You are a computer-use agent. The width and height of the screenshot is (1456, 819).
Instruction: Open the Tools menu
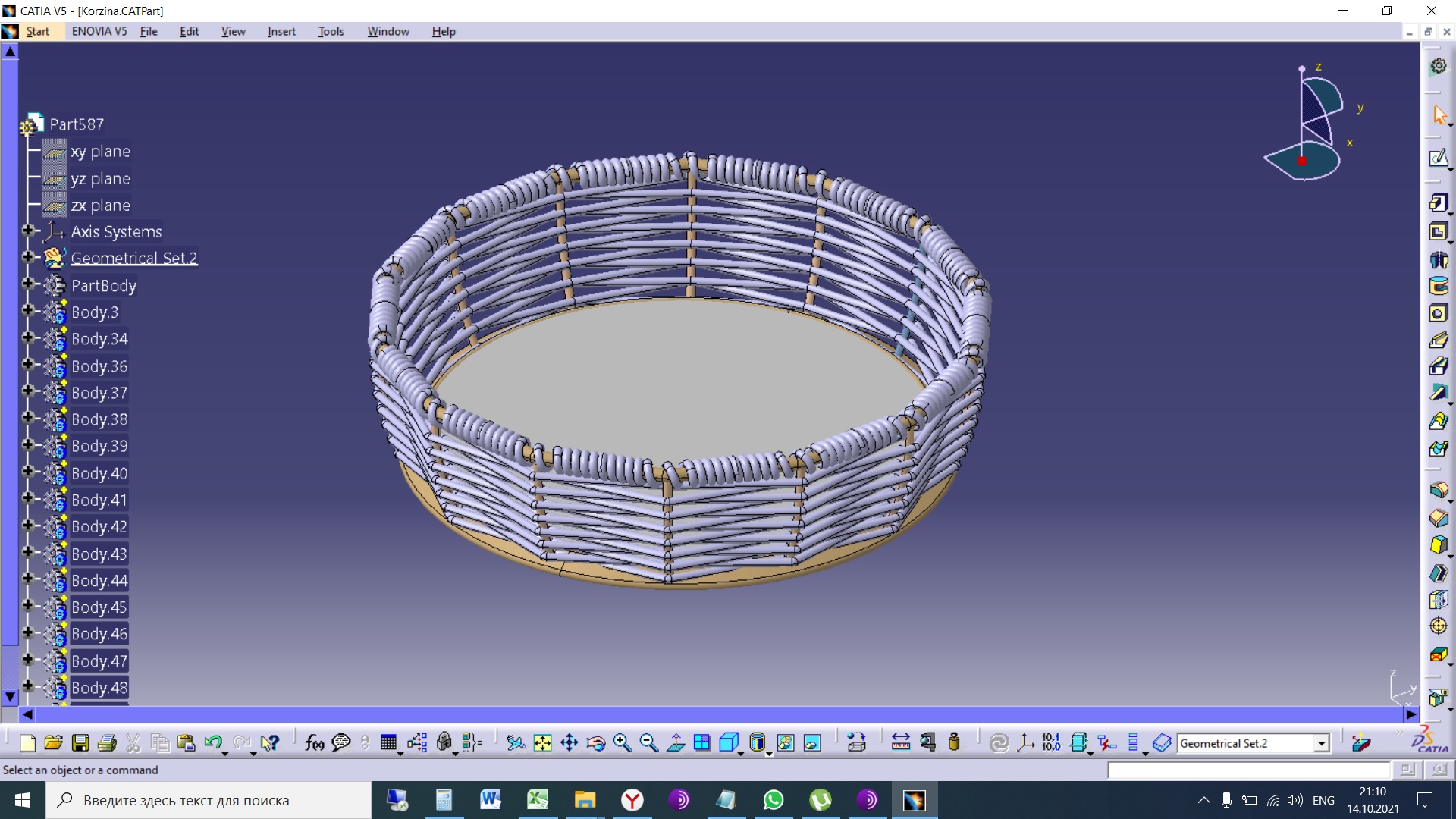pos(331,31)
